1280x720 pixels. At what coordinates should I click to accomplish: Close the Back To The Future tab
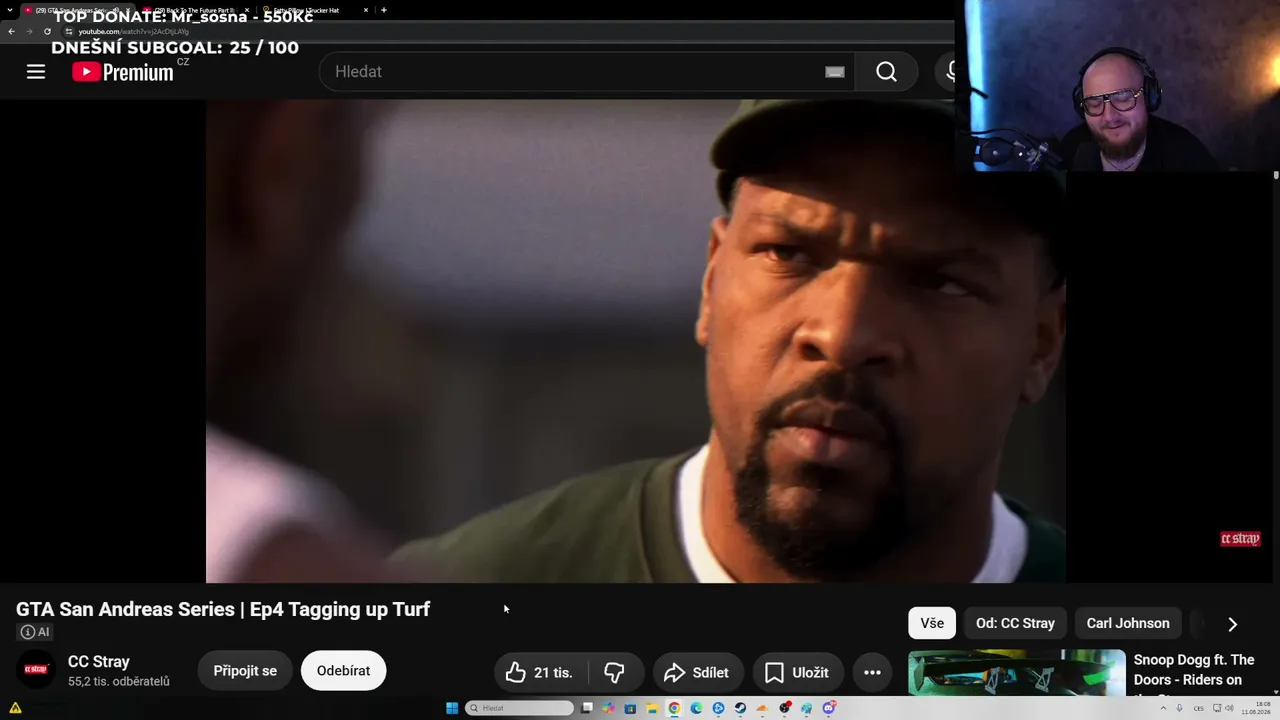245,10
